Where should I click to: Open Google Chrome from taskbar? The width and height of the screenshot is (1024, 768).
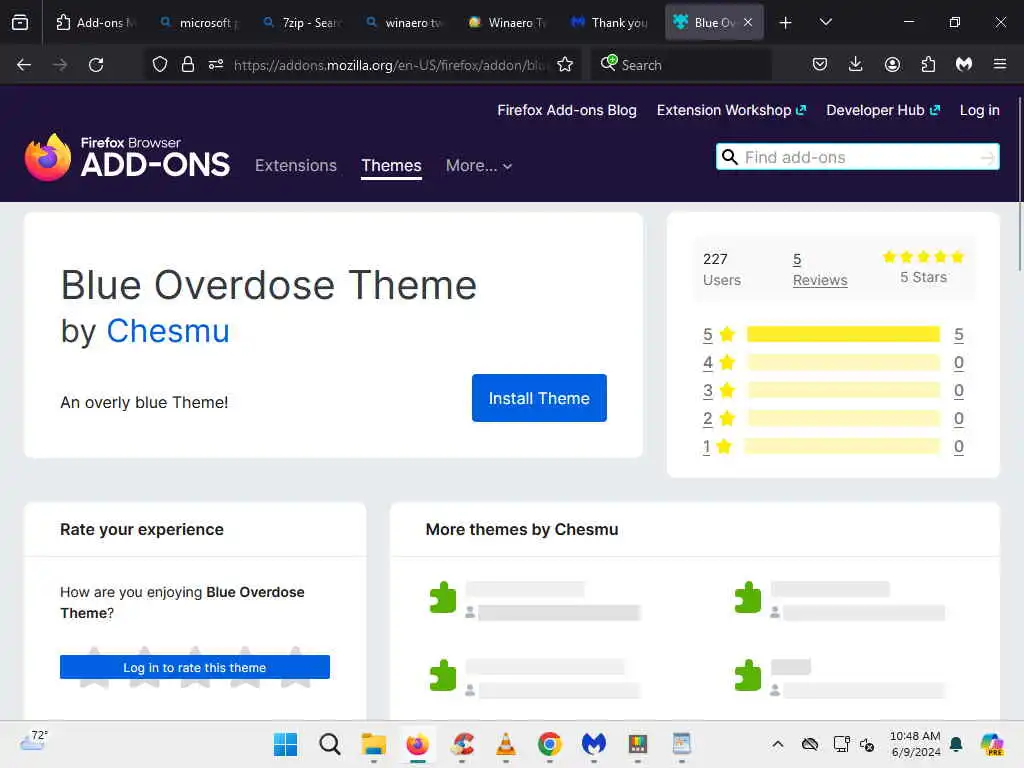point(550,744)
